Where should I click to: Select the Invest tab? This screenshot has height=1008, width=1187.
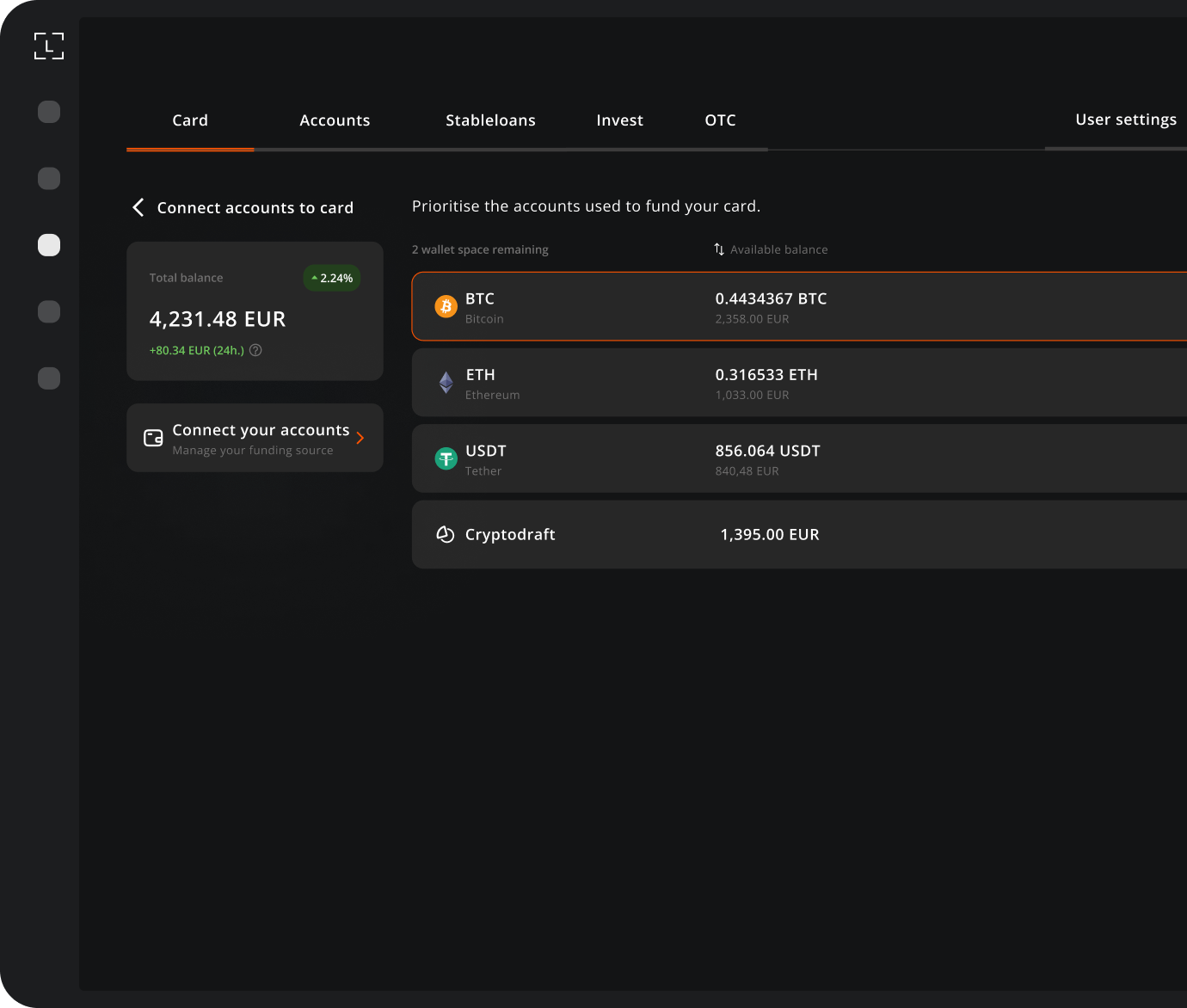[x=619, y=120]
